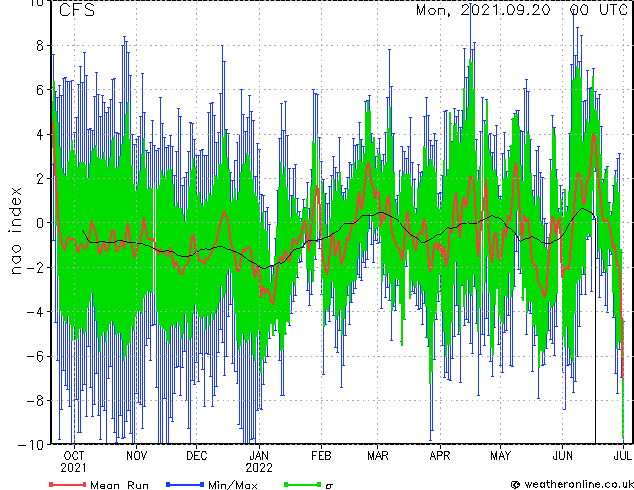Click the CFS model label
This screenshot has width=634, height=490.
click(77, 10)
